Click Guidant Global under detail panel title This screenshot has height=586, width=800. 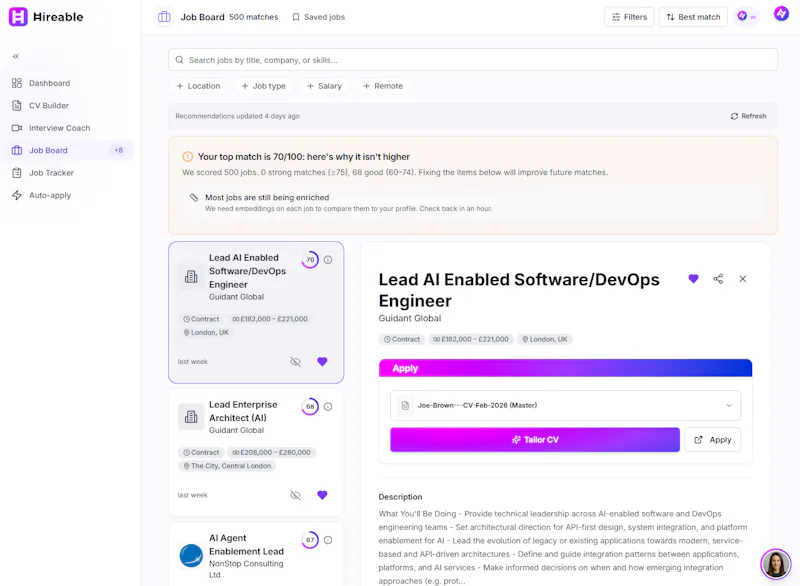coord(410,318)
